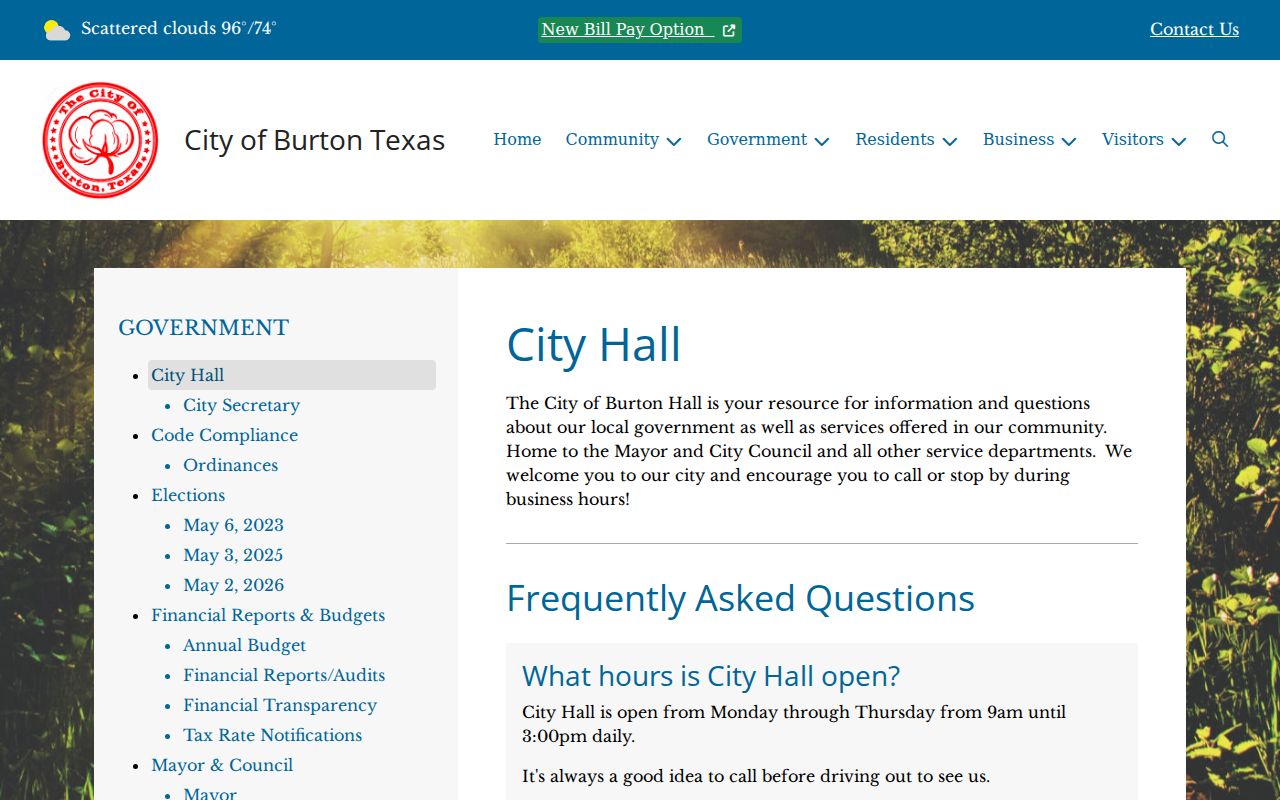
Task: Open Financial Transparency sidebar link
Action: (x=280, y=705)
